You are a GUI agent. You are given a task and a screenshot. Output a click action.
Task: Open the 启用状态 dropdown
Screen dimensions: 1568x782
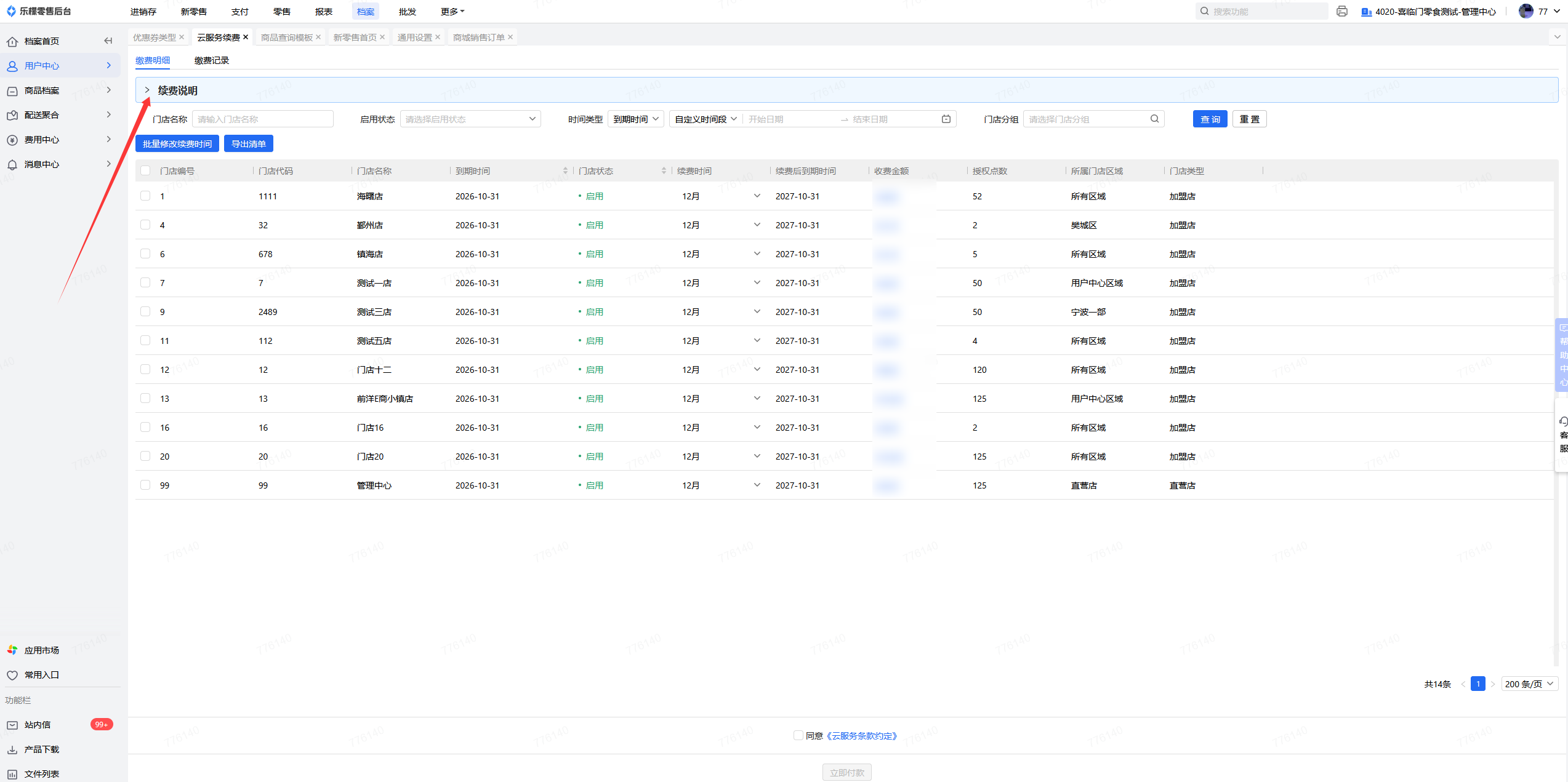click(x=470, y=119)
